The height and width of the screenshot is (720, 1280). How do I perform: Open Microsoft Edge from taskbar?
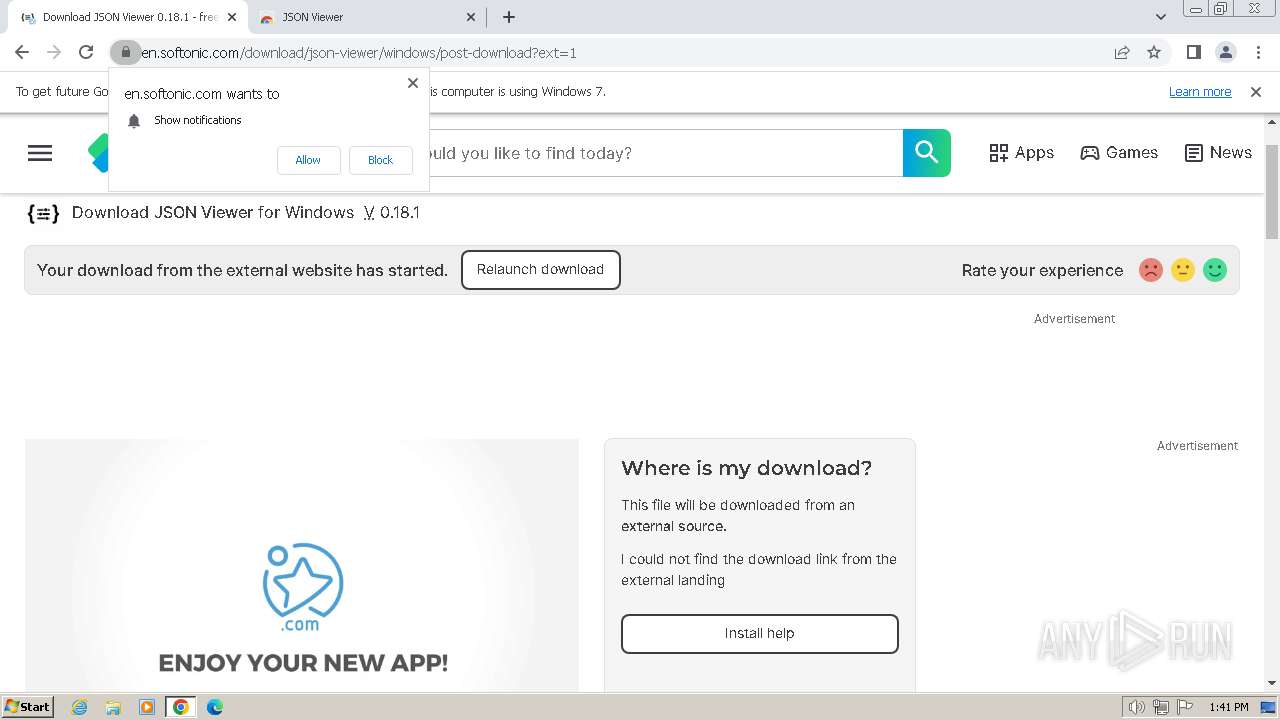215,707
